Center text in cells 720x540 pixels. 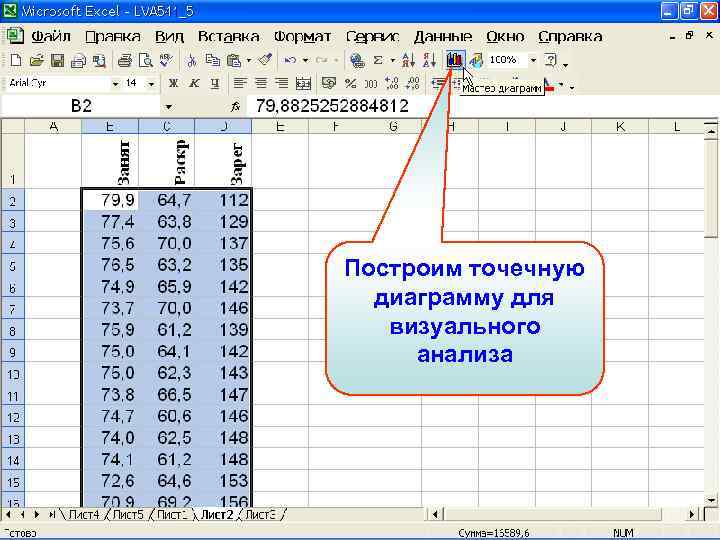pyautogui.click(x=260, y=83)
